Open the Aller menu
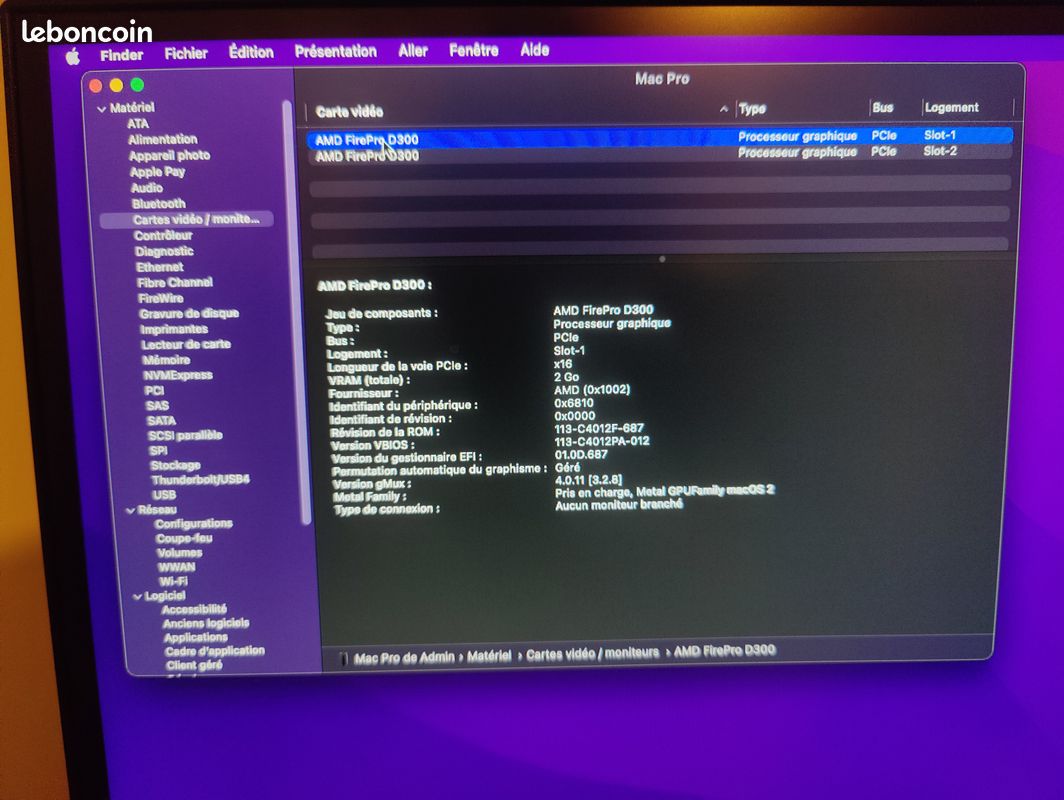This screenshot has height=800, width=1064. tap(413, 51)
